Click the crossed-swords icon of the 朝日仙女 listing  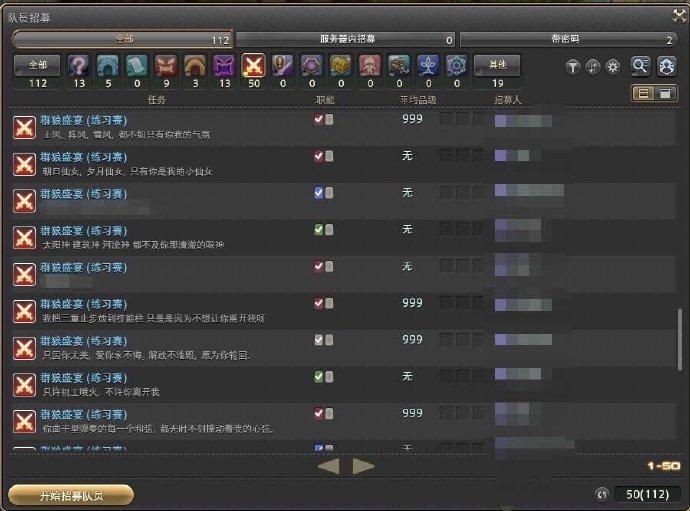(x=24, y=164)
